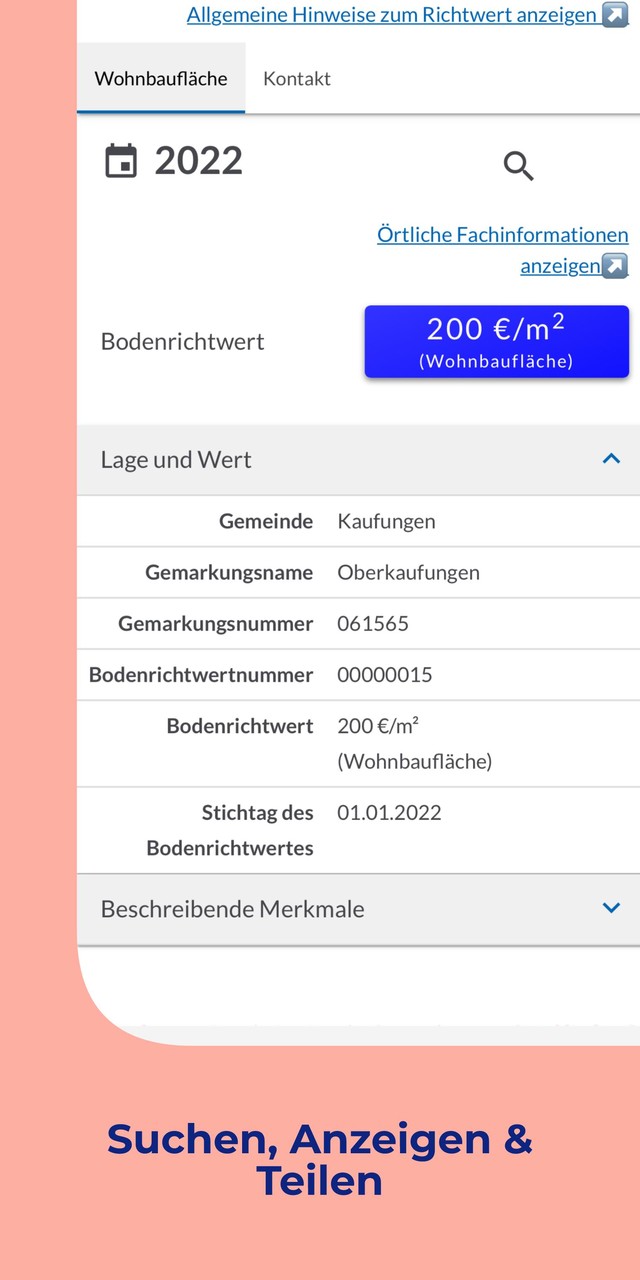Click the blue 200 €/m² Bodenrichtwert badge
This screenshot has height=1280, width=640.
pyautogui.click(x=496, y=341)
